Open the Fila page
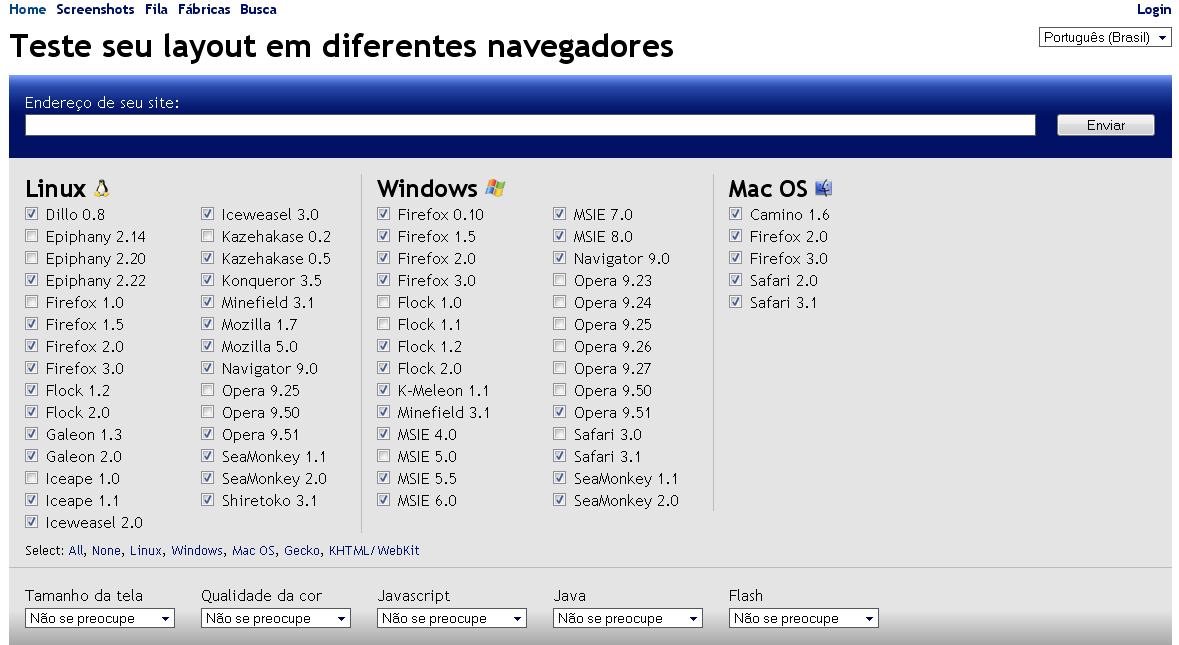The image size is (1179, 645). (156, 9)
